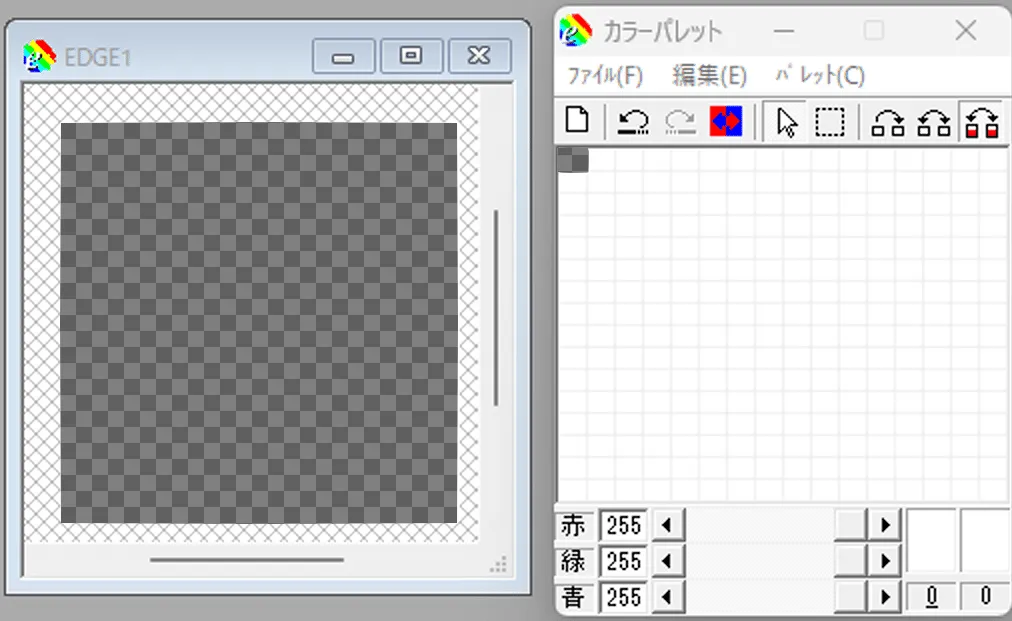Undo the last palette edit
Image resolution: width=1012 pixels, height=621 pixels.
[632, 121]
